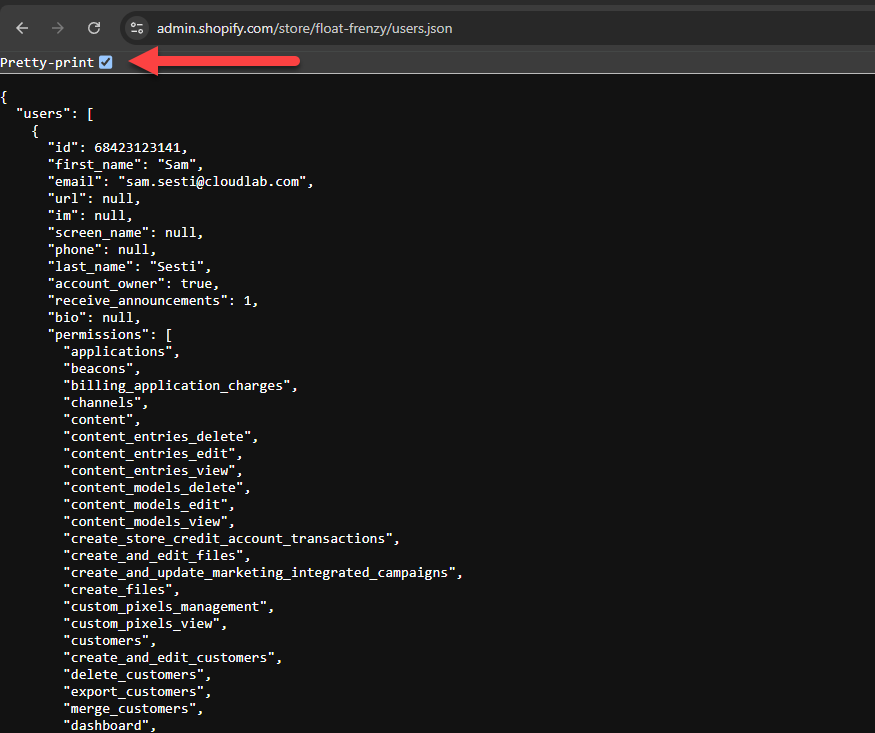Click the browser forward arrow
The image size is (875, 733).
click(58, 28)
